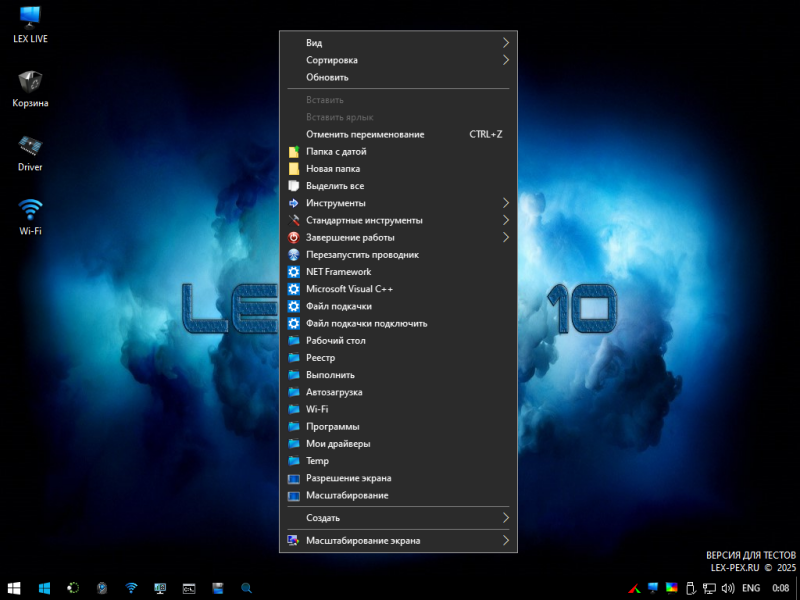Open the LEX LIVE desktop icon
The image size is (800, 600).
point(31,18)
